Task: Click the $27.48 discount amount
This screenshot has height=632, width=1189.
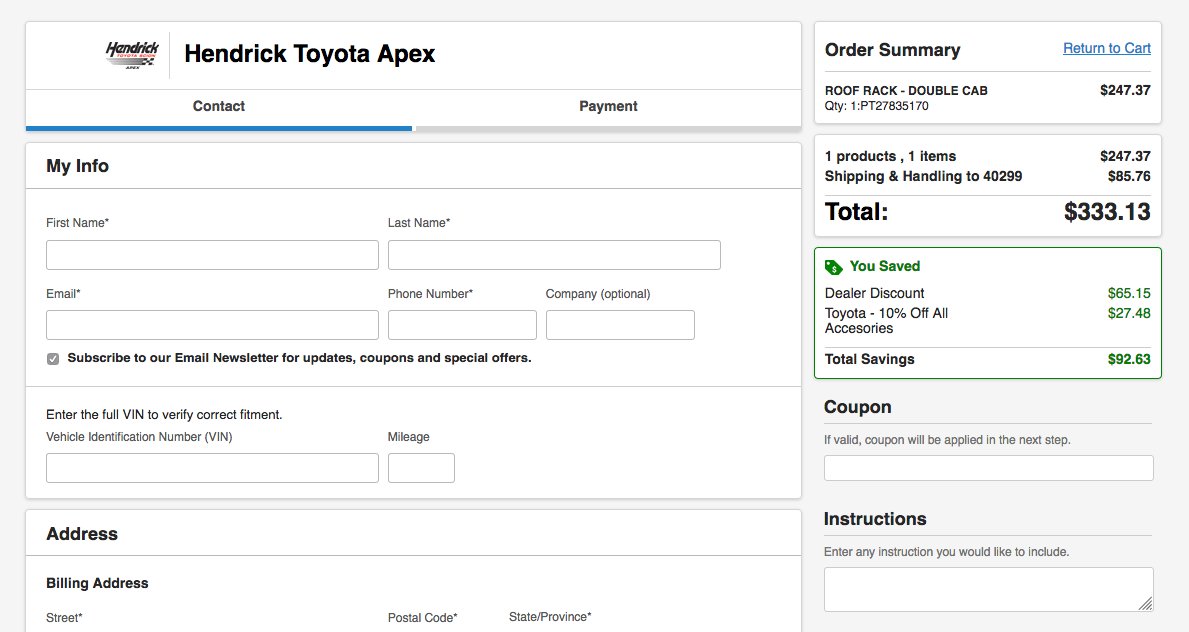Action: (x=1128, y=313)
